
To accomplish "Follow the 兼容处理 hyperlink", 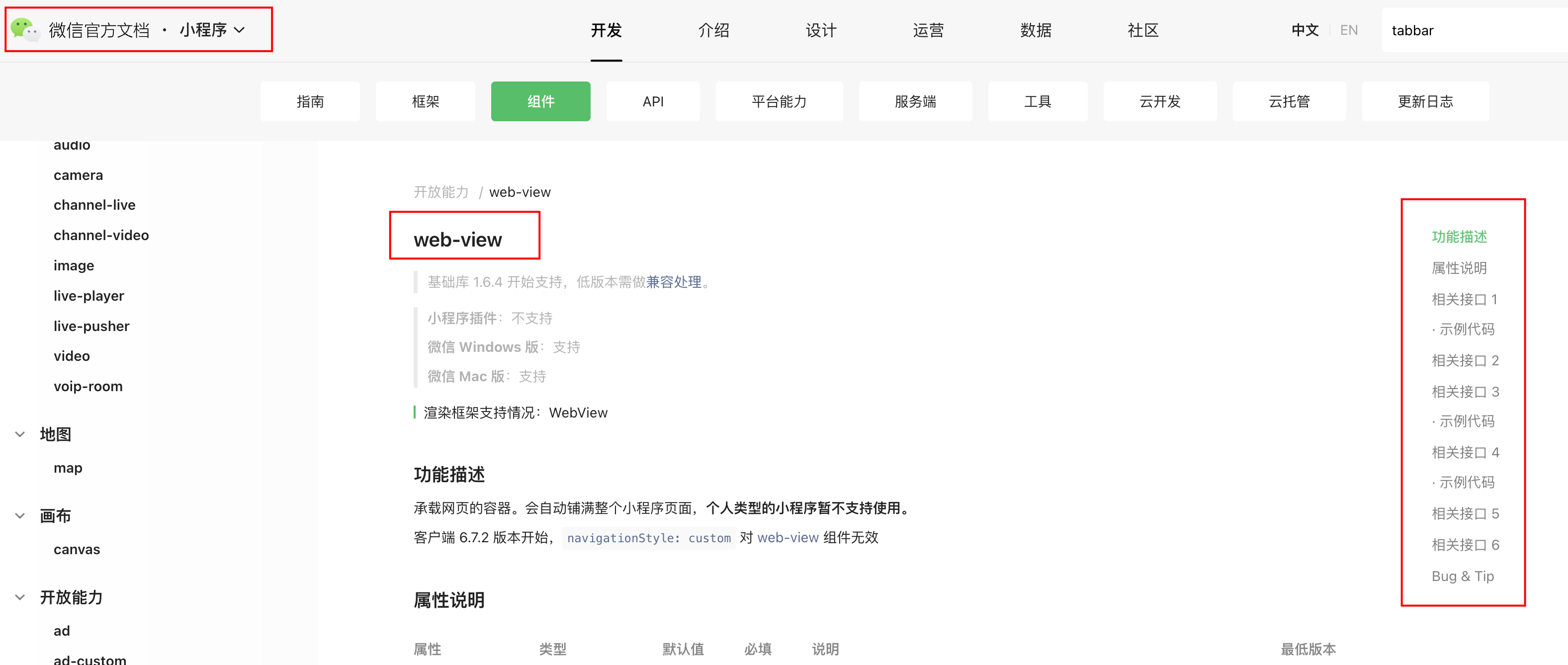I will [674, 282].
